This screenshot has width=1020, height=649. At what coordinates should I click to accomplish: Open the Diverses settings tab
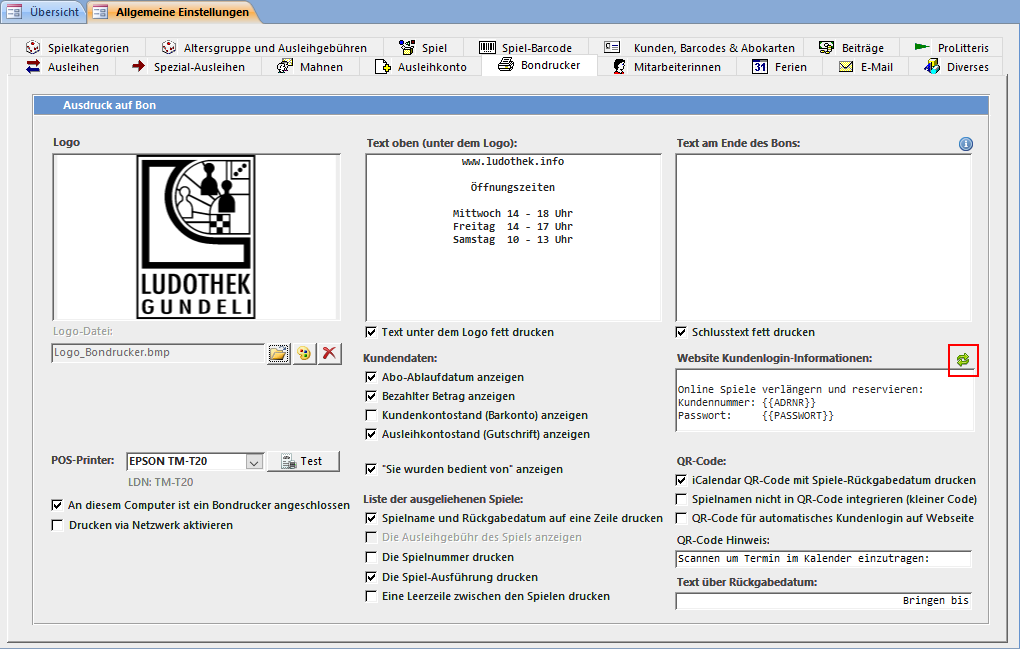click(956, 66)
